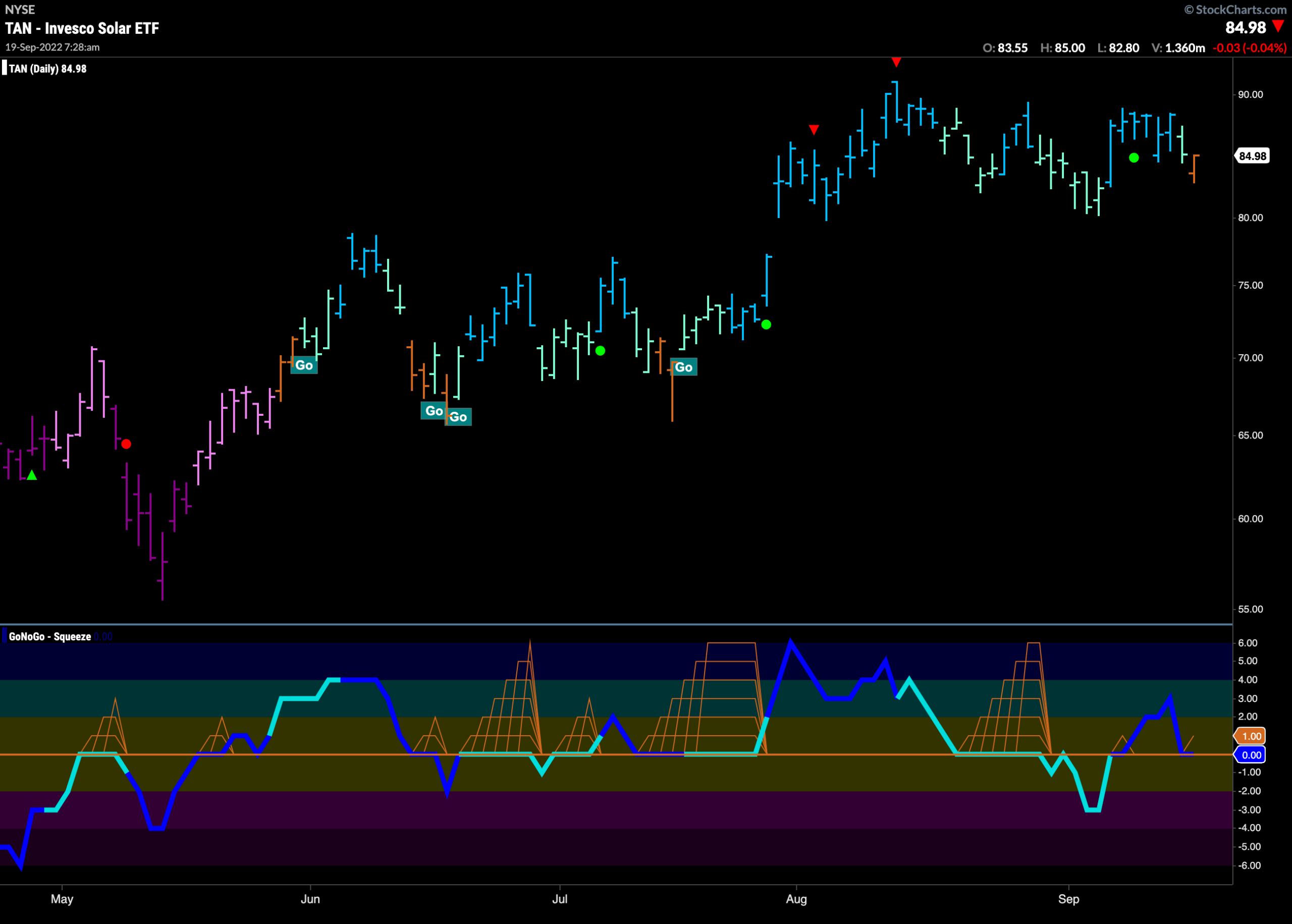This screenshot has width=1292, height=924.
Task: Click the leftmost Go label in mid-June
Action: 434,411
